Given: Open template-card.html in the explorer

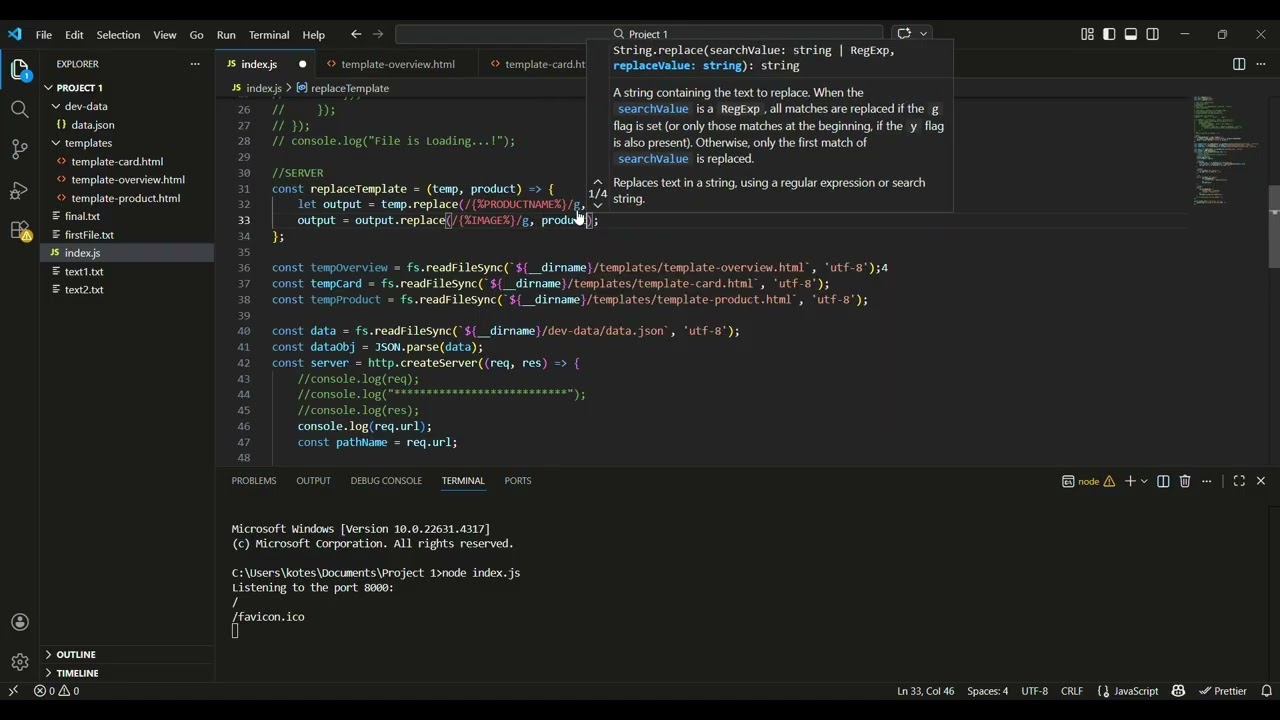Looking at the screenshot, I should pos(117,161).
